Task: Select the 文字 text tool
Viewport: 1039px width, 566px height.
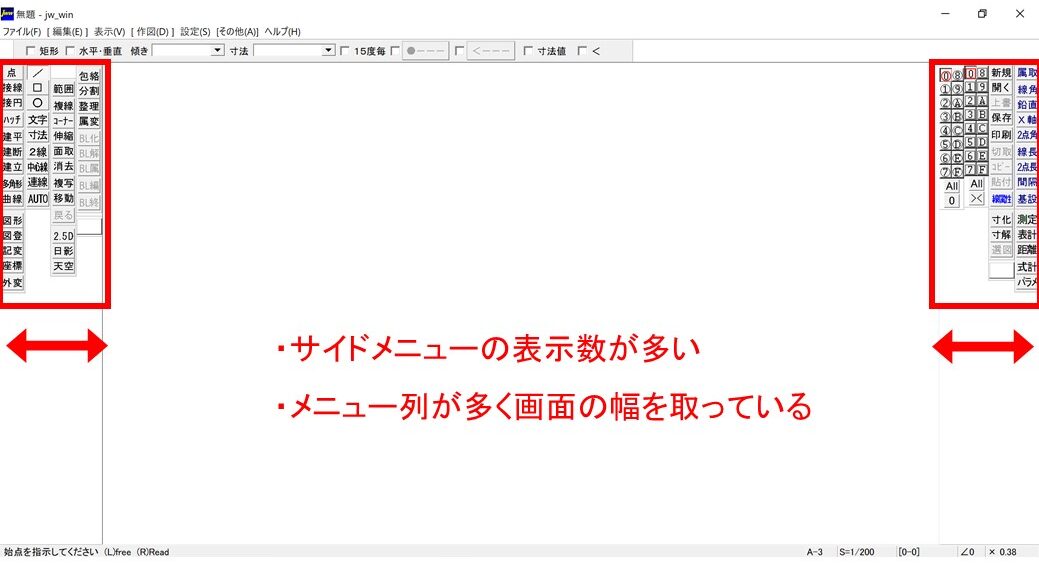Action: pyautogui.click(x=38, y=120)
